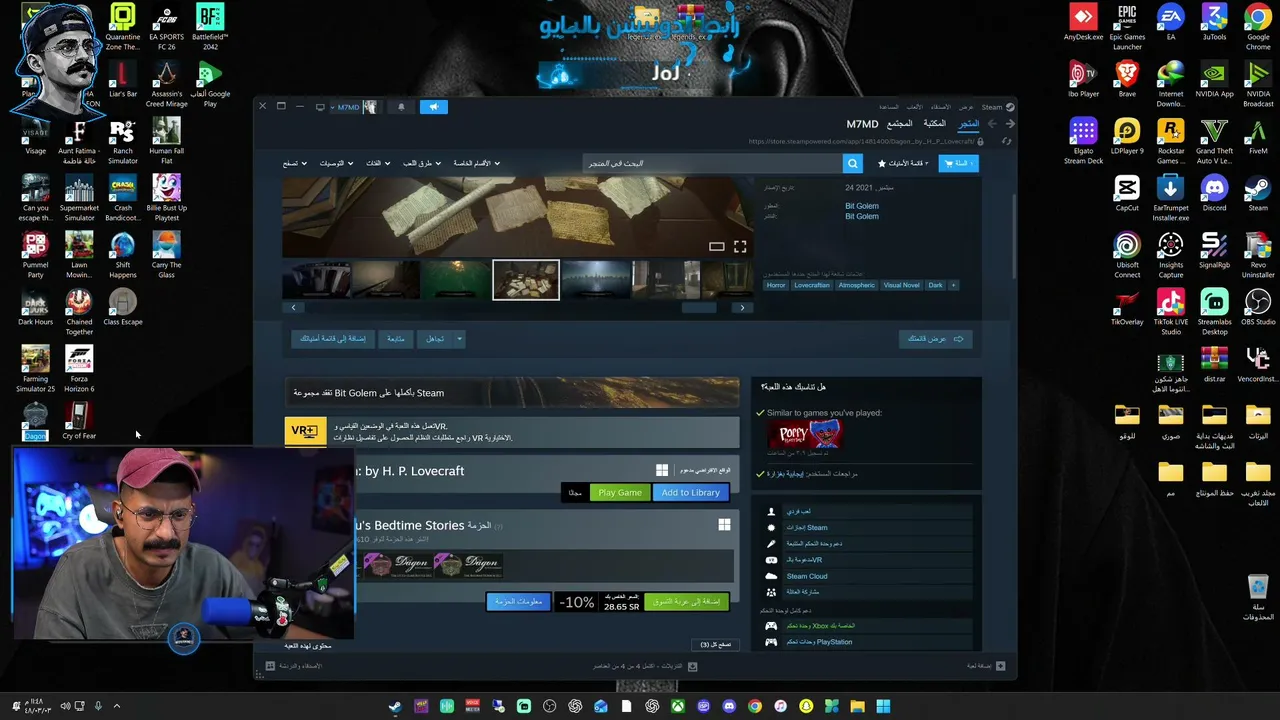Click the plus button to add a tag

point(953,285)
